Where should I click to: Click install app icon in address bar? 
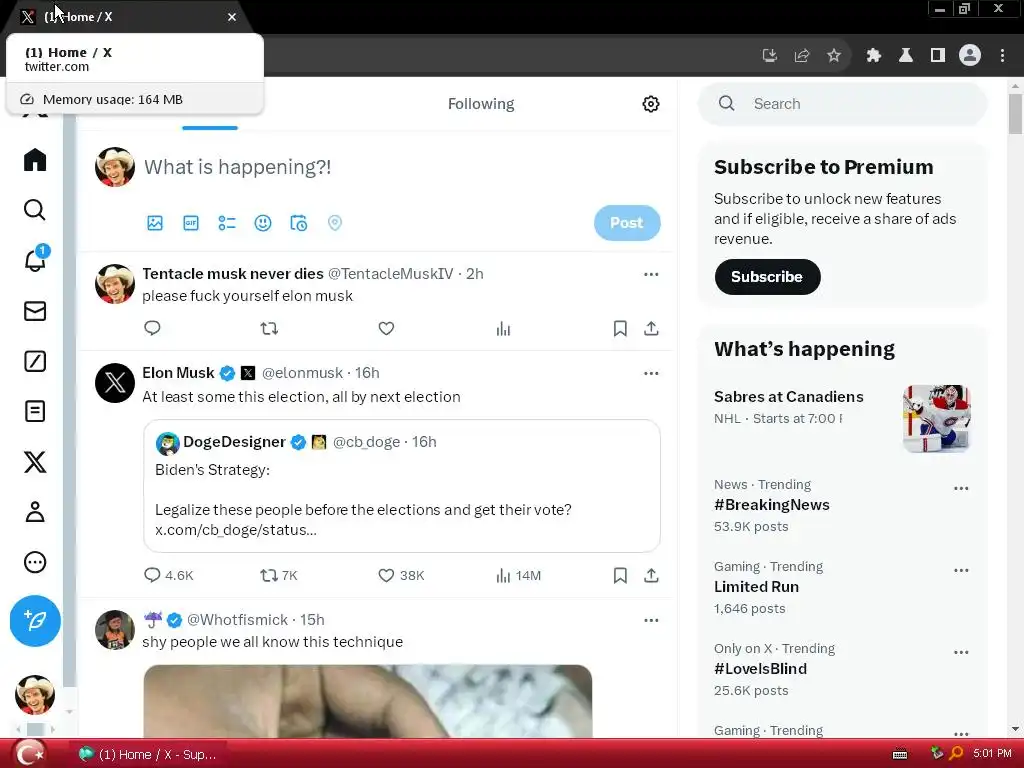[x=769, y=56]
